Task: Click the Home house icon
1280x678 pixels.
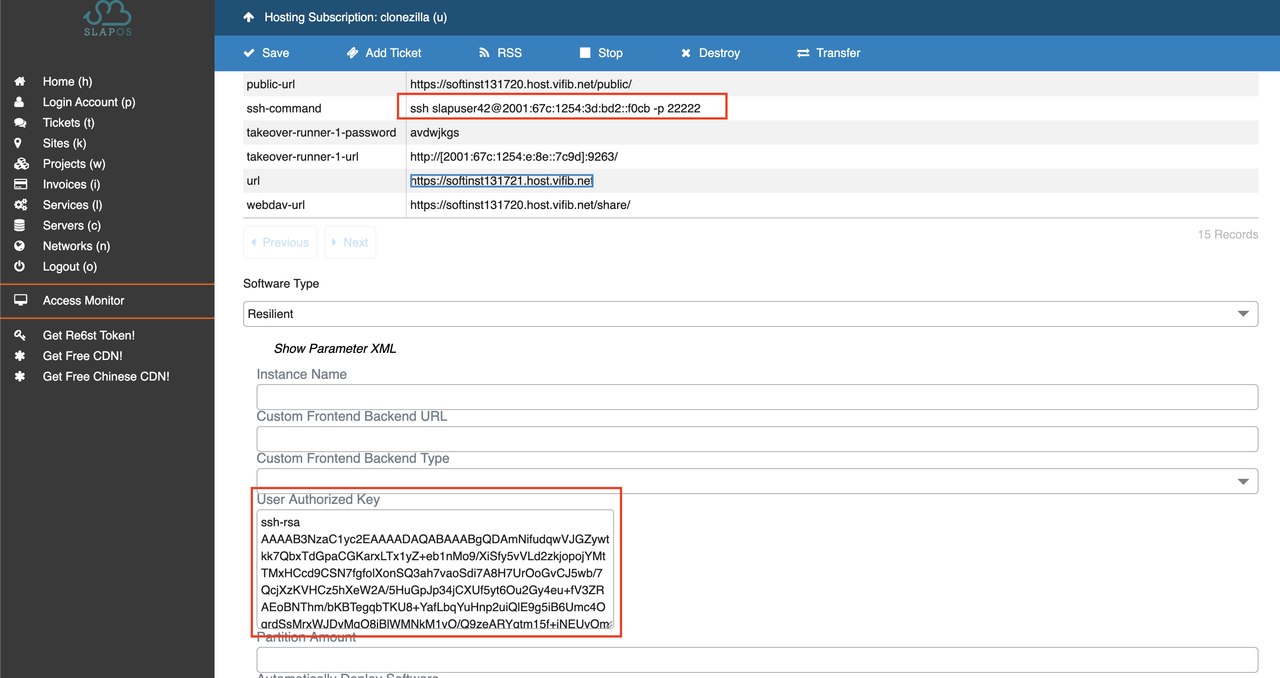Action: click(20, 81)
